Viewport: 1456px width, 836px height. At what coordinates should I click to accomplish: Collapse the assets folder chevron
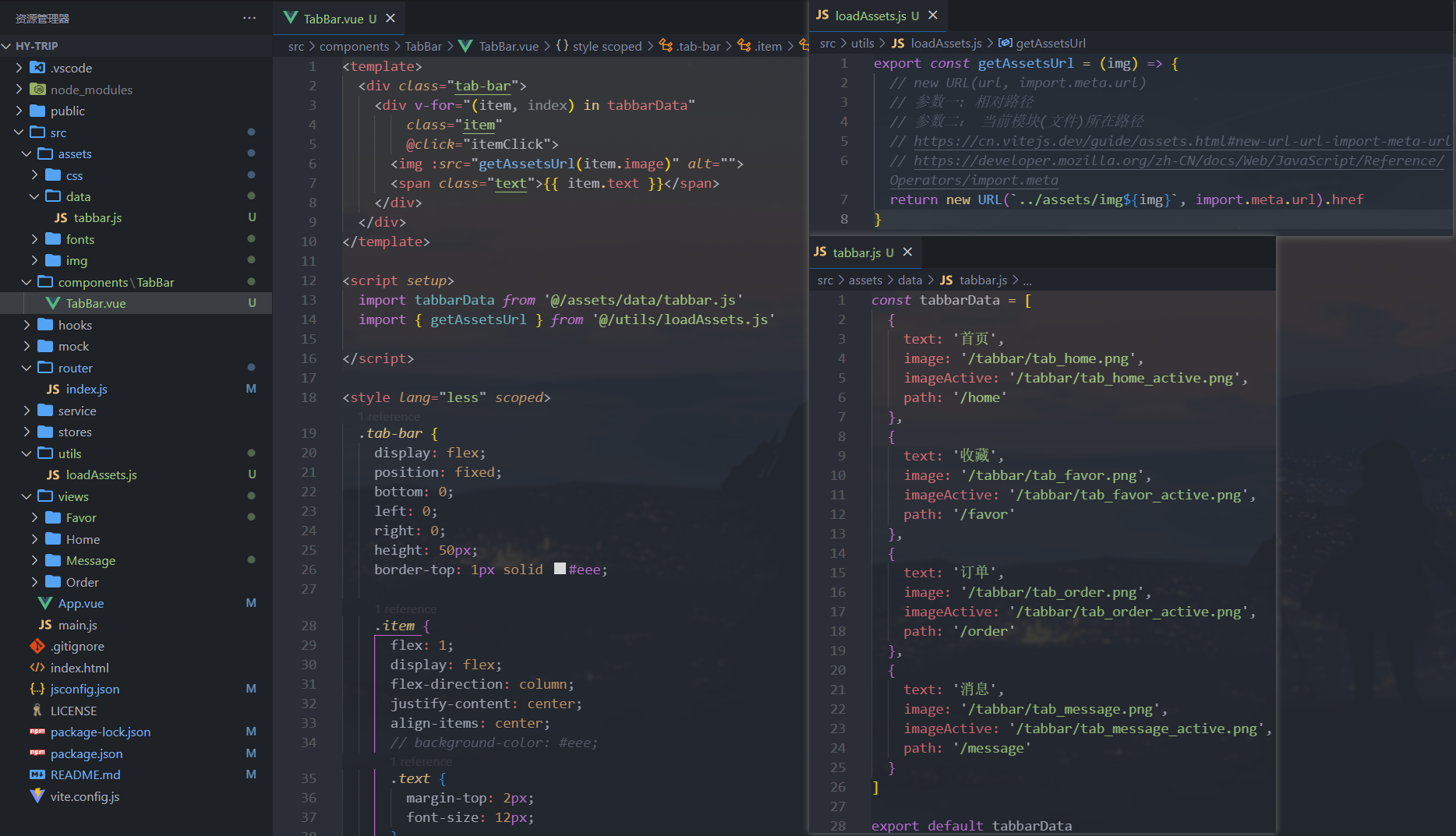pyautogui.click(x=27, y=153)
